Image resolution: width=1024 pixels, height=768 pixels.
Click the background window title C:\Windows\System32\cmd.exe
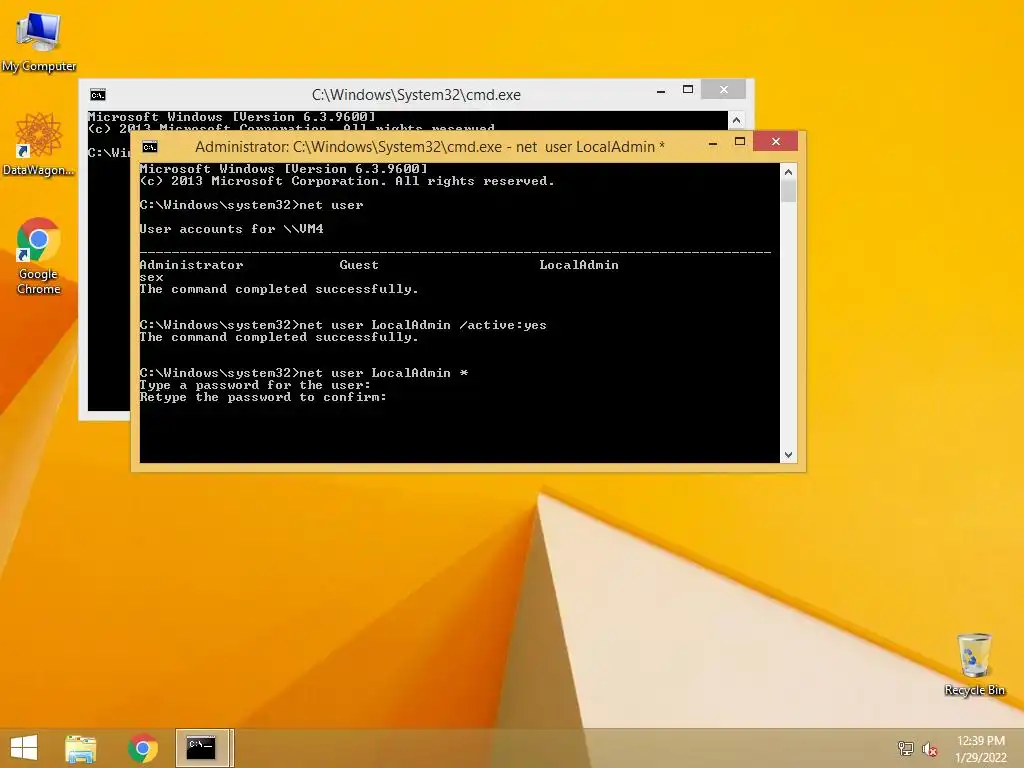pyautogui.click(x=417, y=95)
